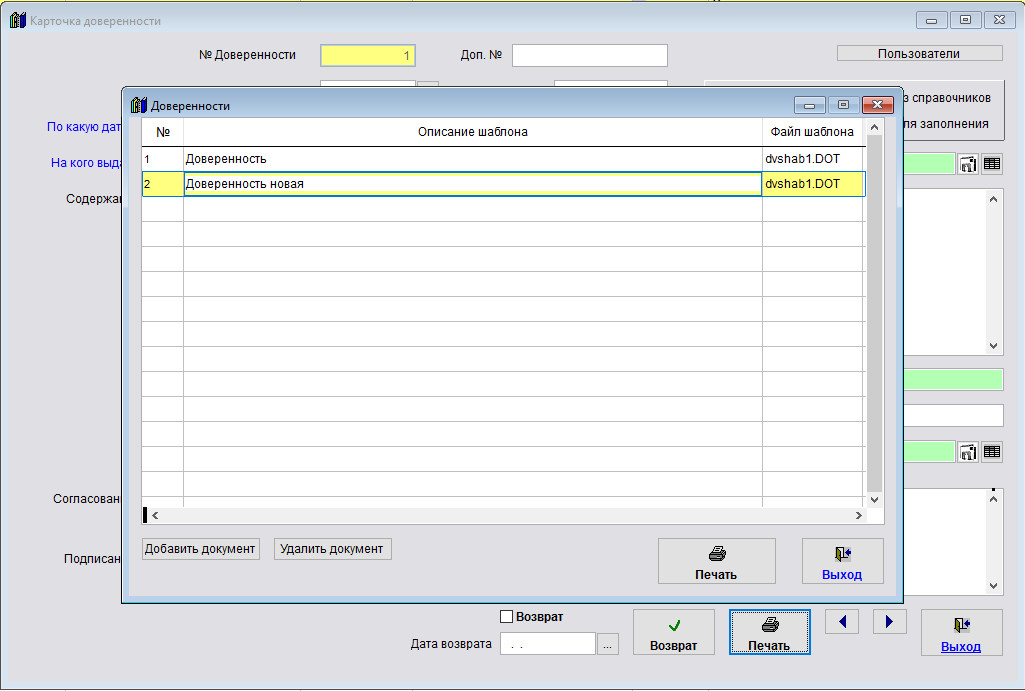Click Добавить документ button
Viewport: 1025px width, 691px height.
coord(201,549)
